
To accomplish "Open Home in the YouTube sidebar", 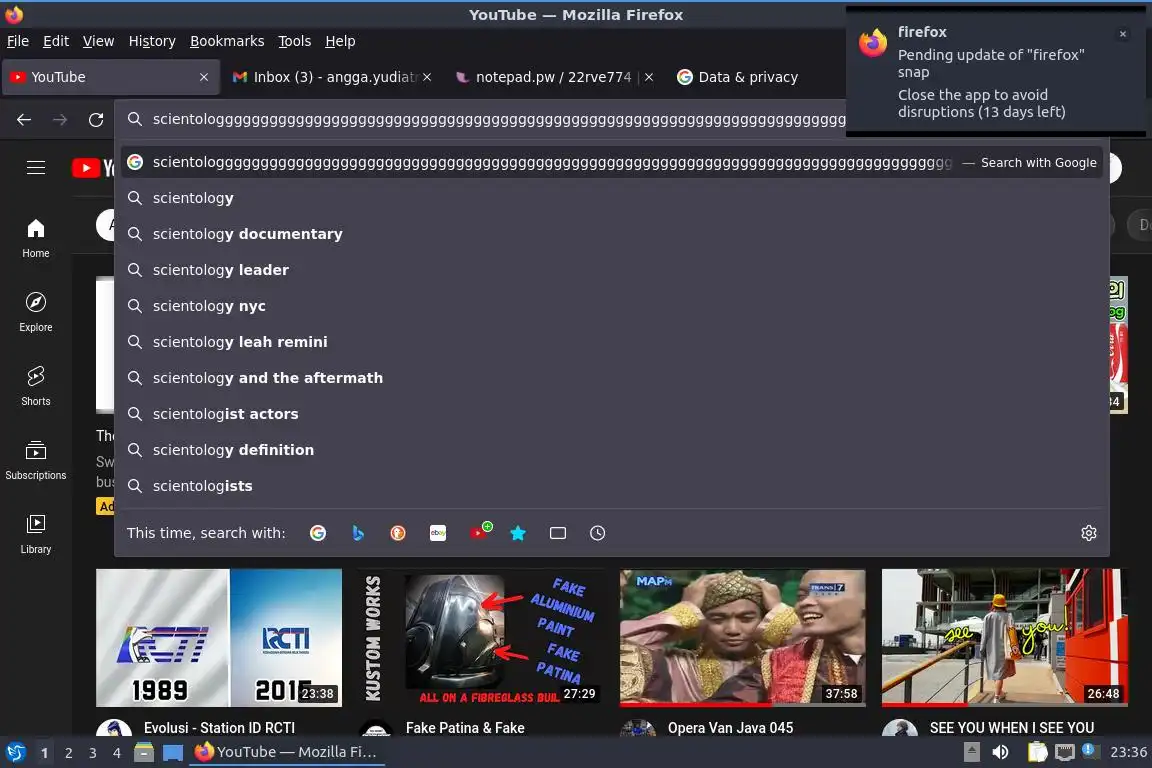I will pyautogui.click(x=35, y=239).
